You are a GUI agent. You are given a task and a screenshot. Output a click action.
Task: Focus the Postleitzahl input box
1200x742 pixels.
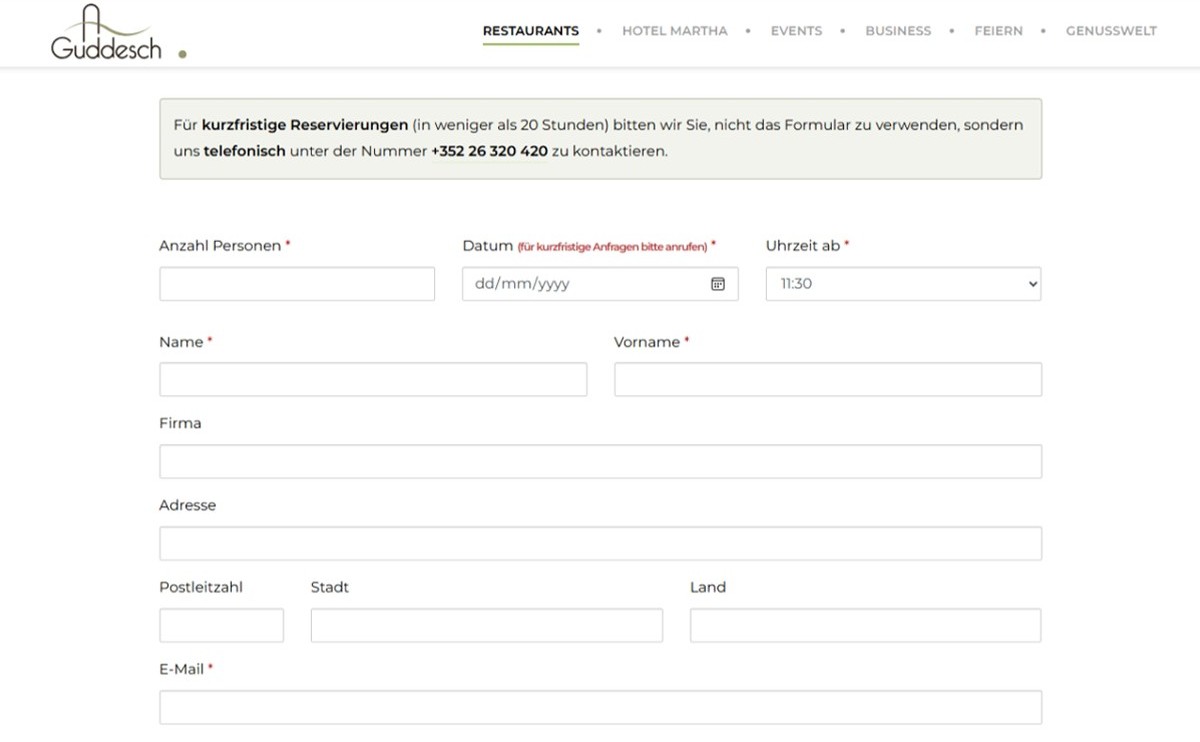click(x=221, y=625)
